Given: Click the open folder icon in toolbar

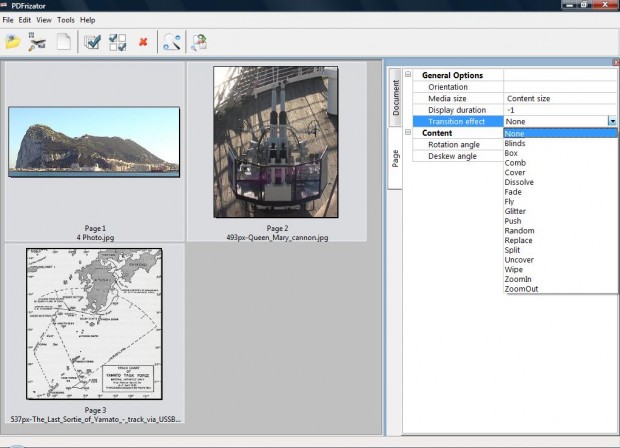Looking at the screenshot, I should tap(13, 42).
